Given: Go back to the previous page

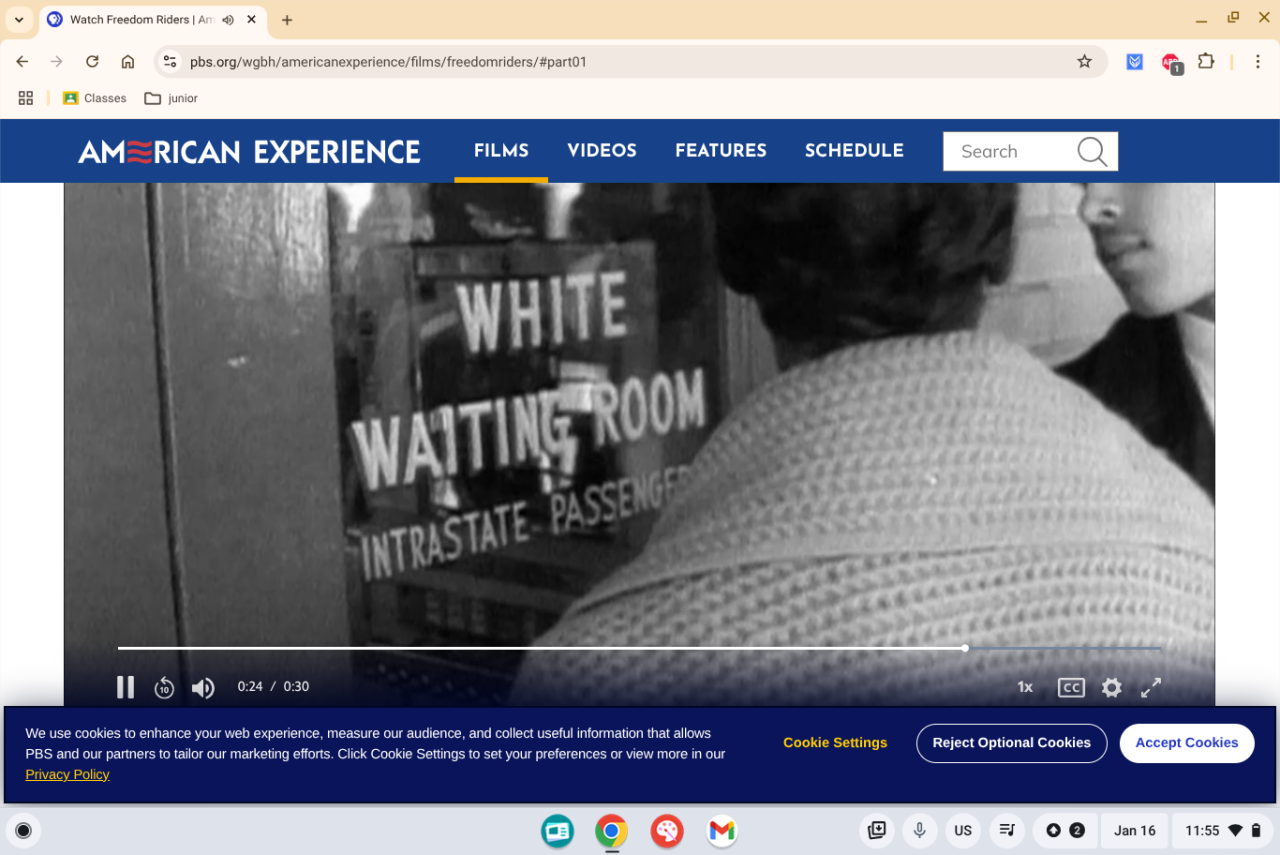Looking at the screenshot, I should point(22,62).
